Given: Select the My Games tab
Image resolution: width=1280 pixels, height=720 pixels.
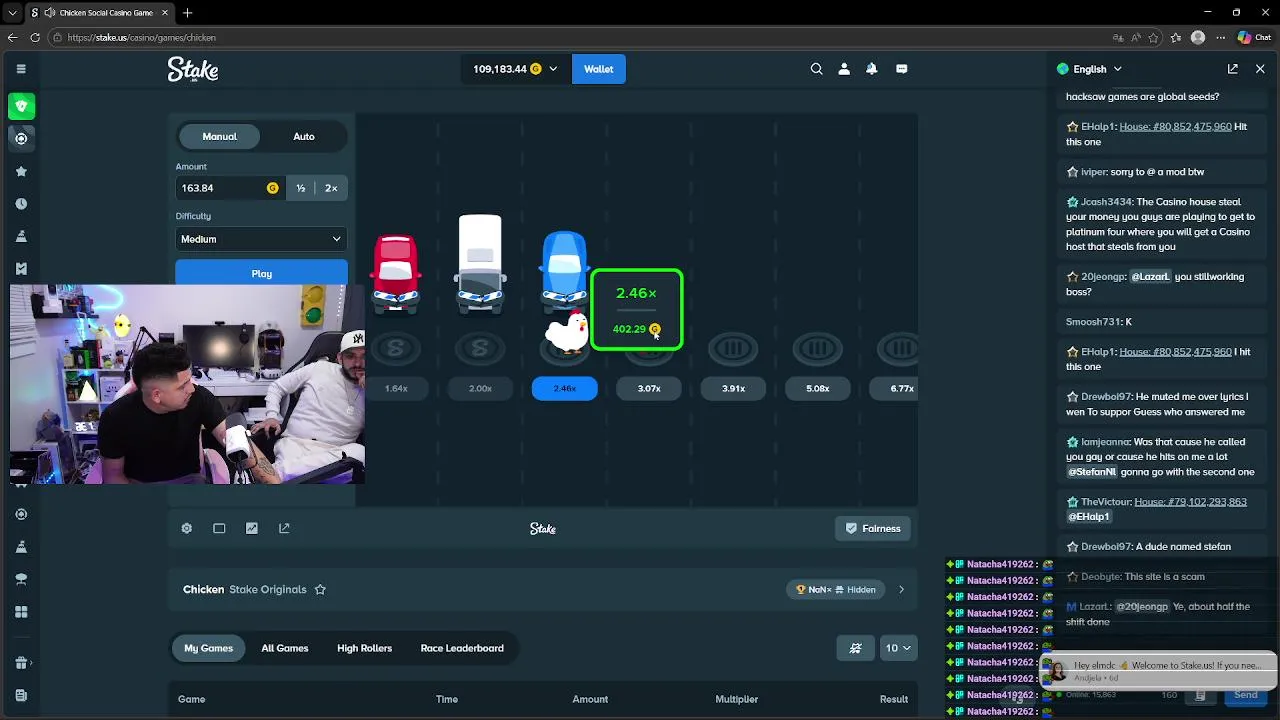Looking at the screenshot, I should coord(208,648).
